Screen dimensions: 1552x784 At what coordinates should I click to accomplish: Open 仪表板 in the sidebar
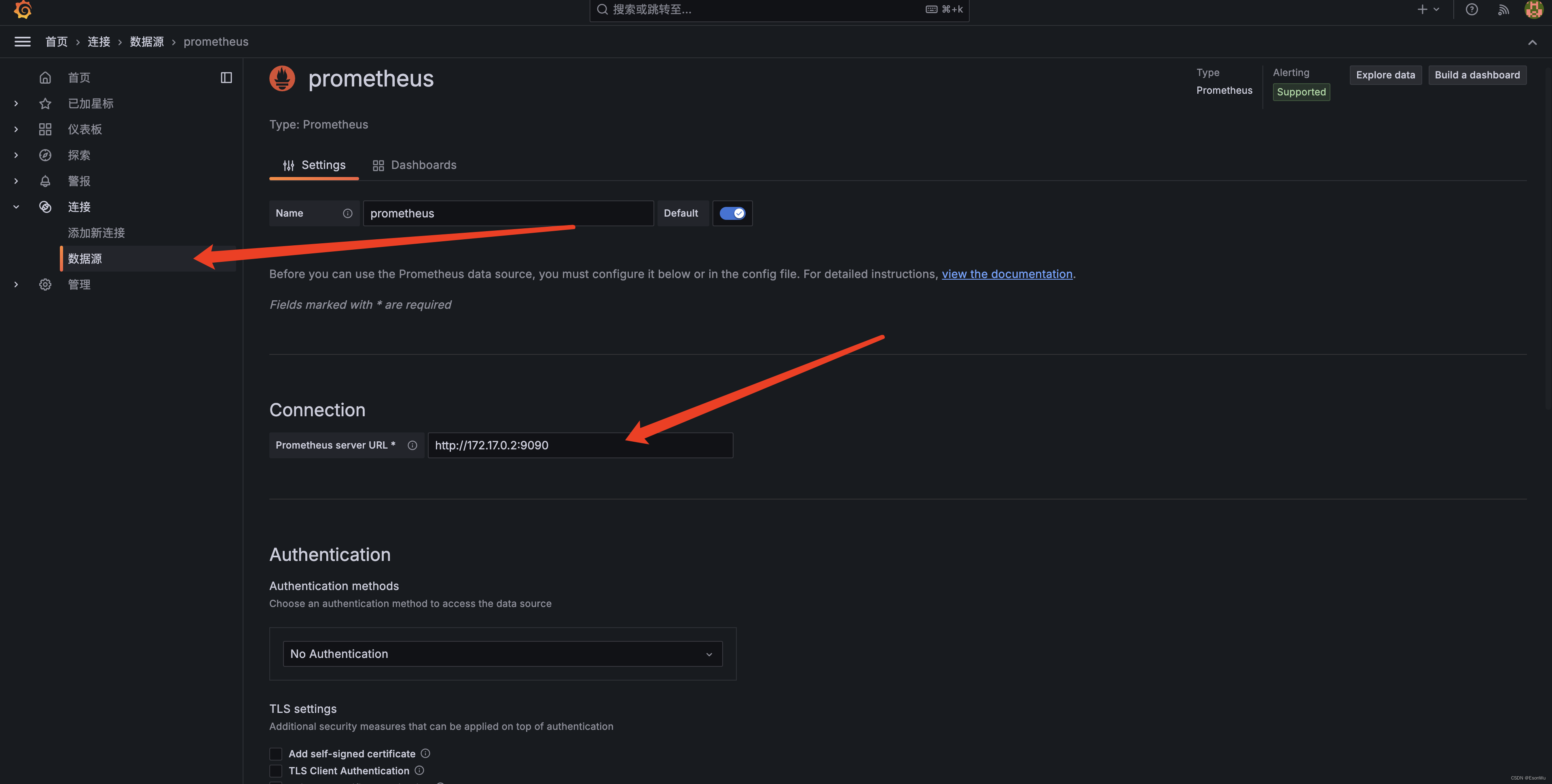pyautogui.click(x=85, y=129)
